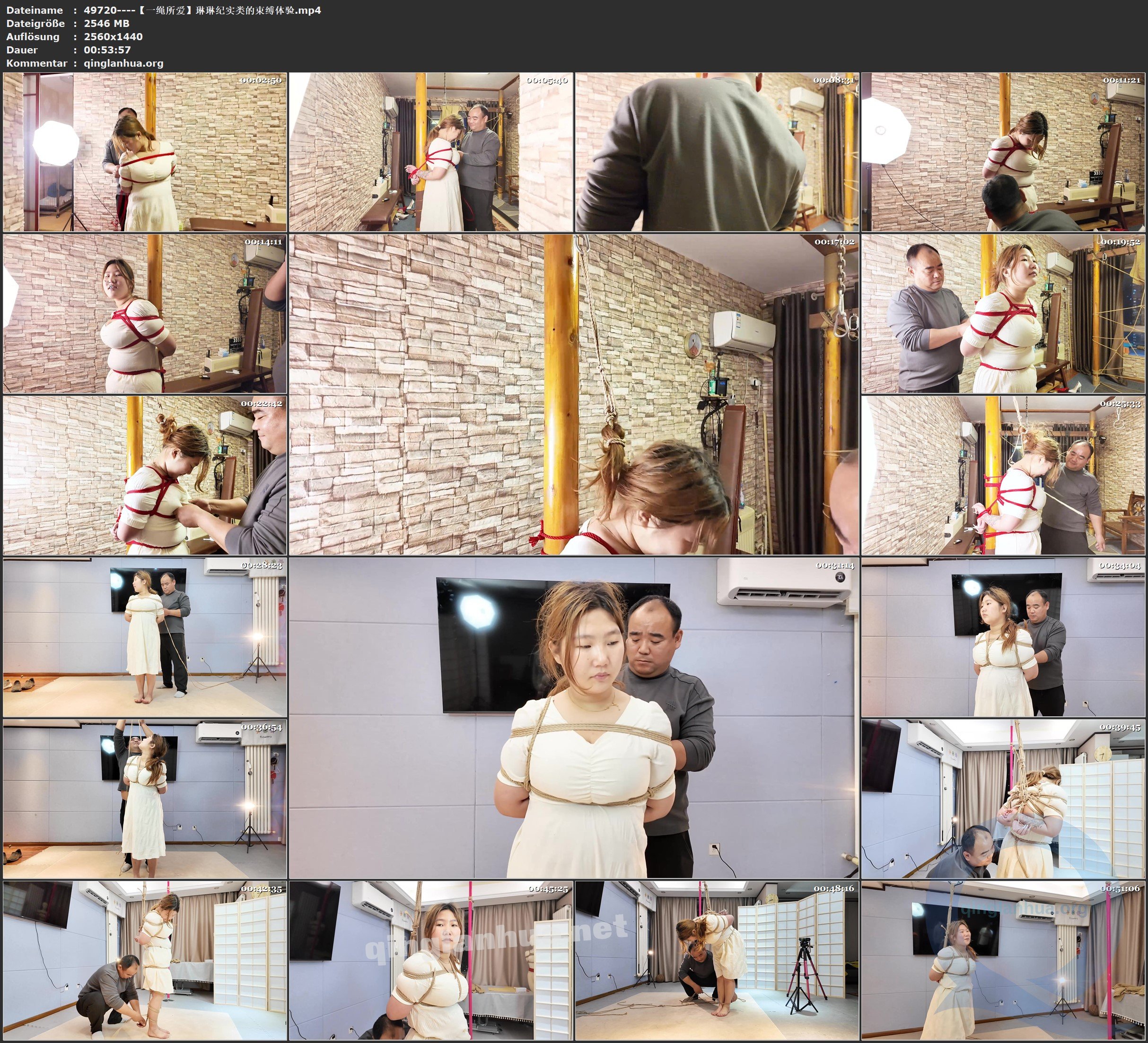Screen dimensions: 1148x1043
Task: Open the frame marked 00:05:40
Action: click(x=430, y=151)
